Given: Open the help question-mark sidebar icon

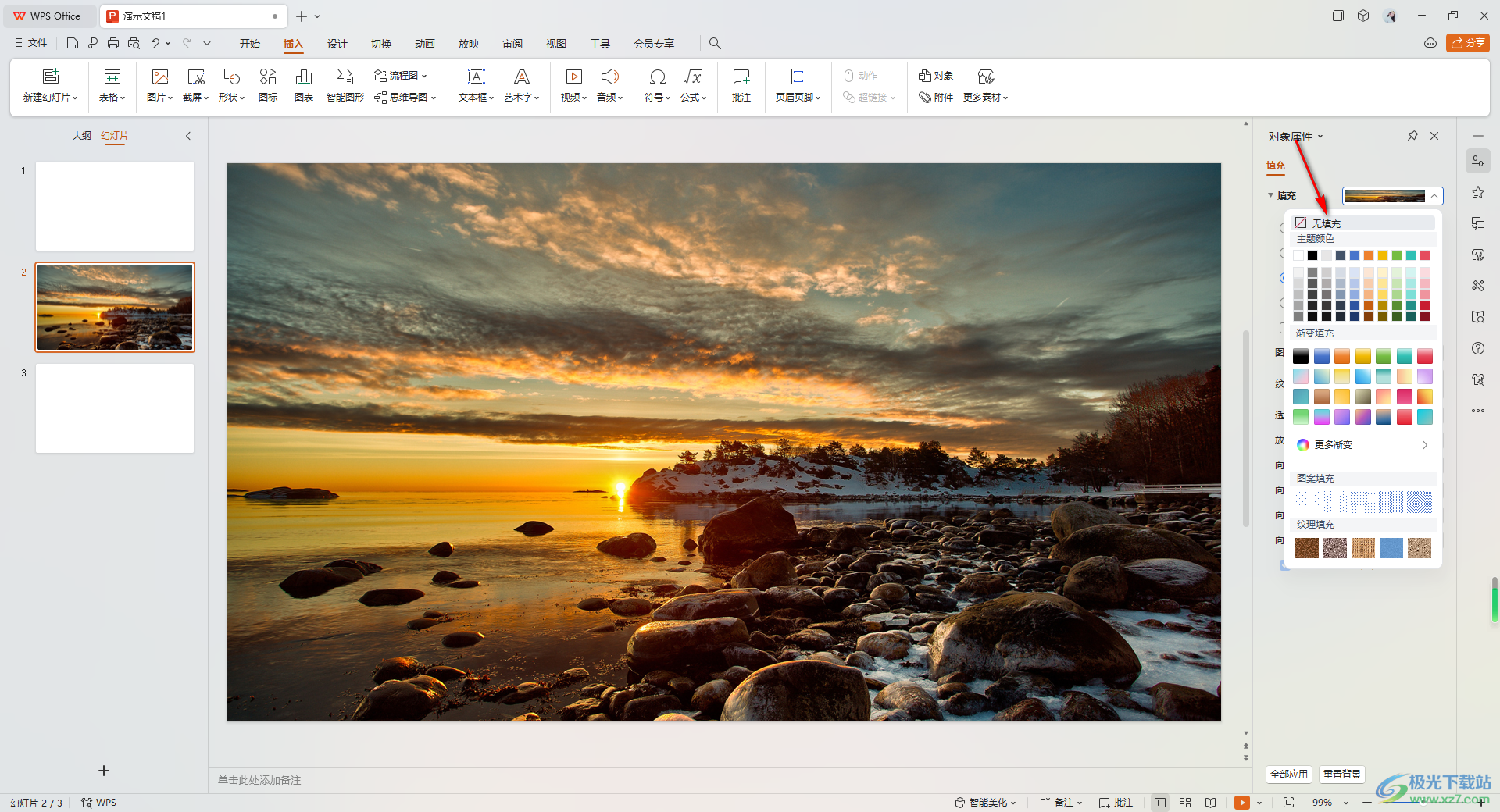Looking at the screenshot, I should [x=1478, y=348].
